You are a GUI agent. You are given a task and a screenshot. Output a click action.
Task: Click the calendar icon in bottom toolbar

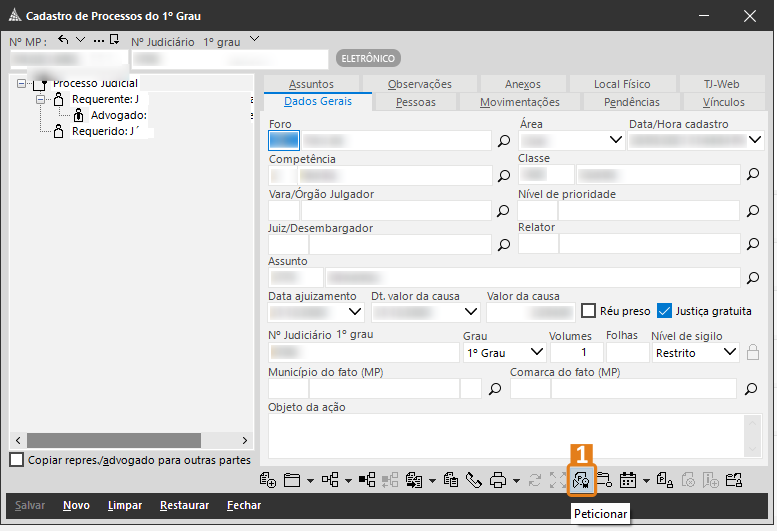click(629, 480)
